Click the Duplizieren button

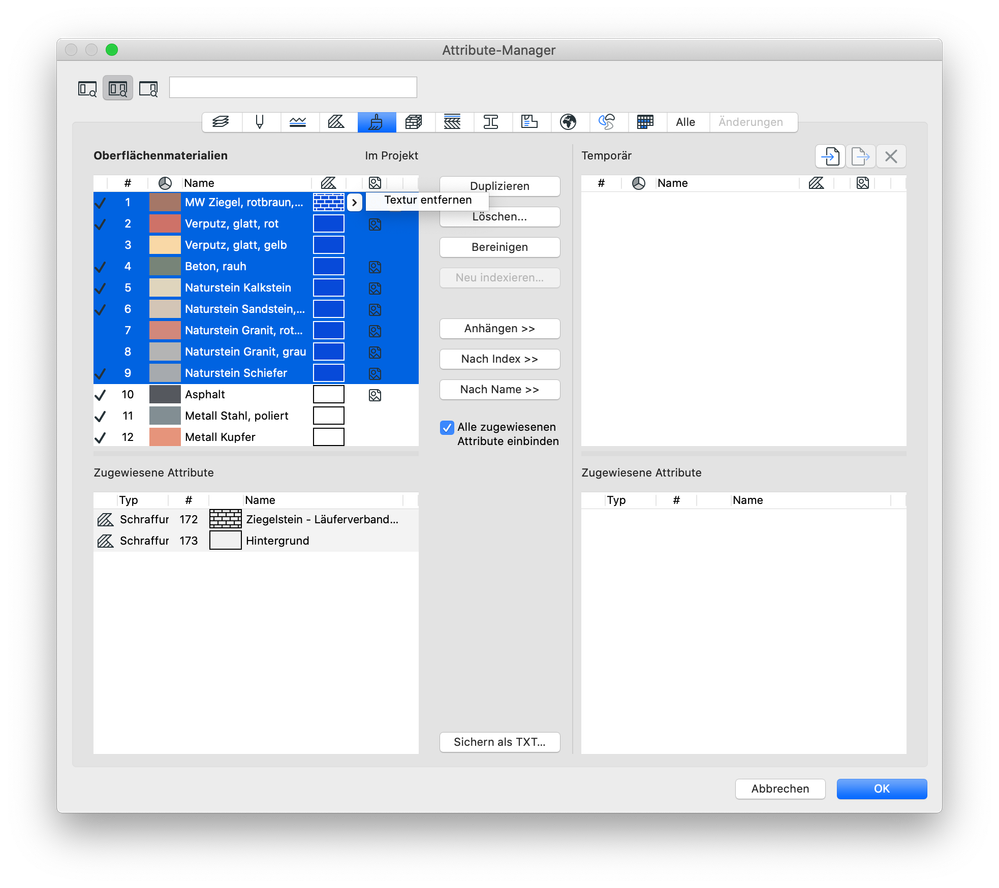500,186
